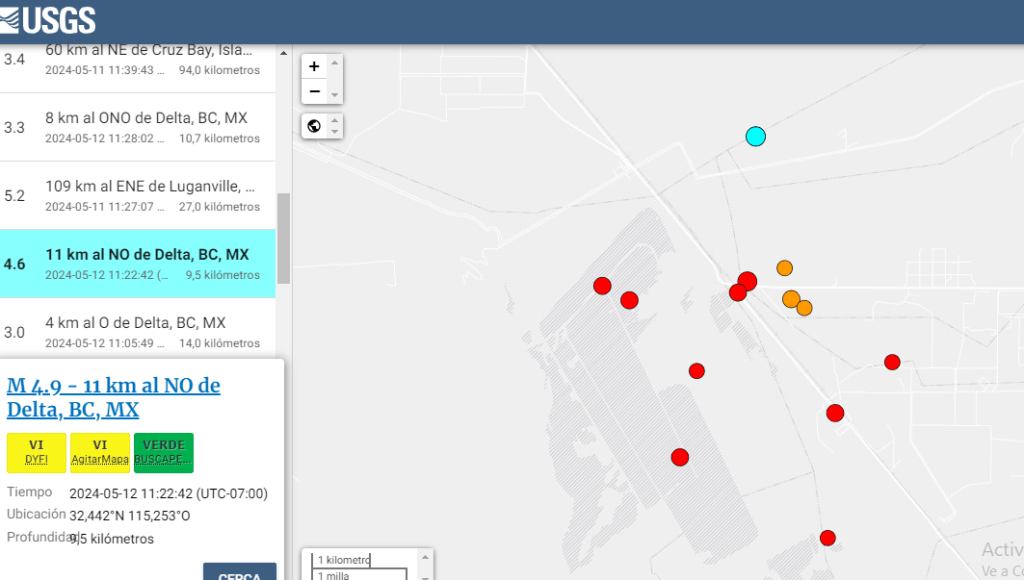This screenshot has width=1024, height=580.
Task: Click the rightmost red earthquake marker
Action: [892, 362]
